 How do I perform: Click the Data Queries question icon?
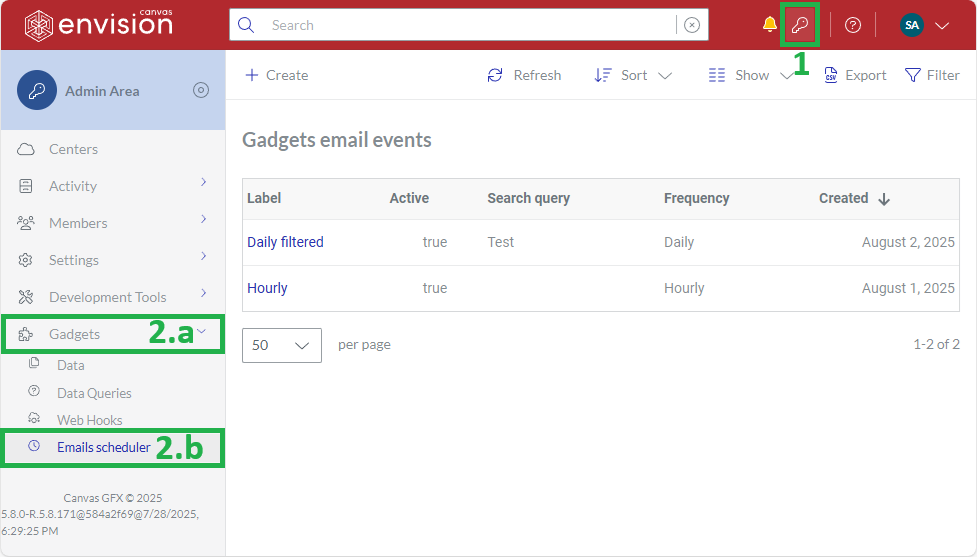pos(34,391)
